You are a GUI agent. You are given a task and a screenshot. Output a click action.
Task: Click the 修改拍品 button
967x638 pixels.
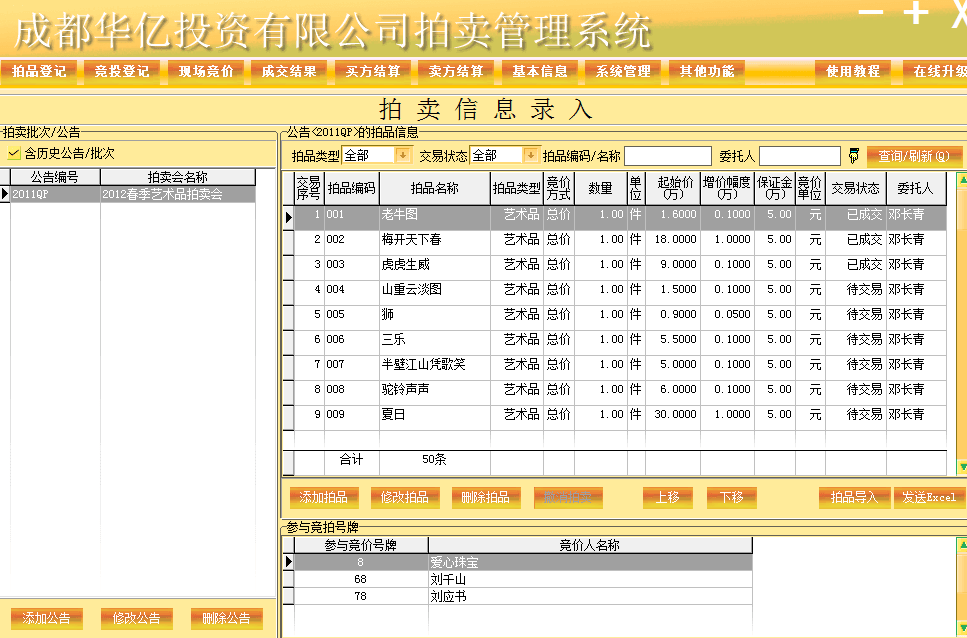pos(405,497)
